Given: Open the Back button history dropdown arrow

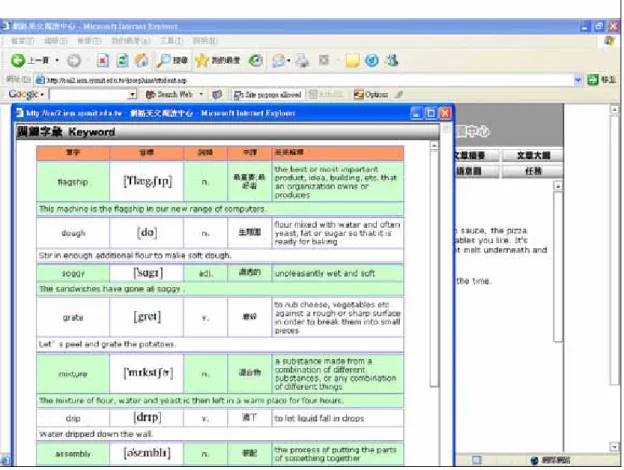Looking at the screenshot, I should click(57, 60).
